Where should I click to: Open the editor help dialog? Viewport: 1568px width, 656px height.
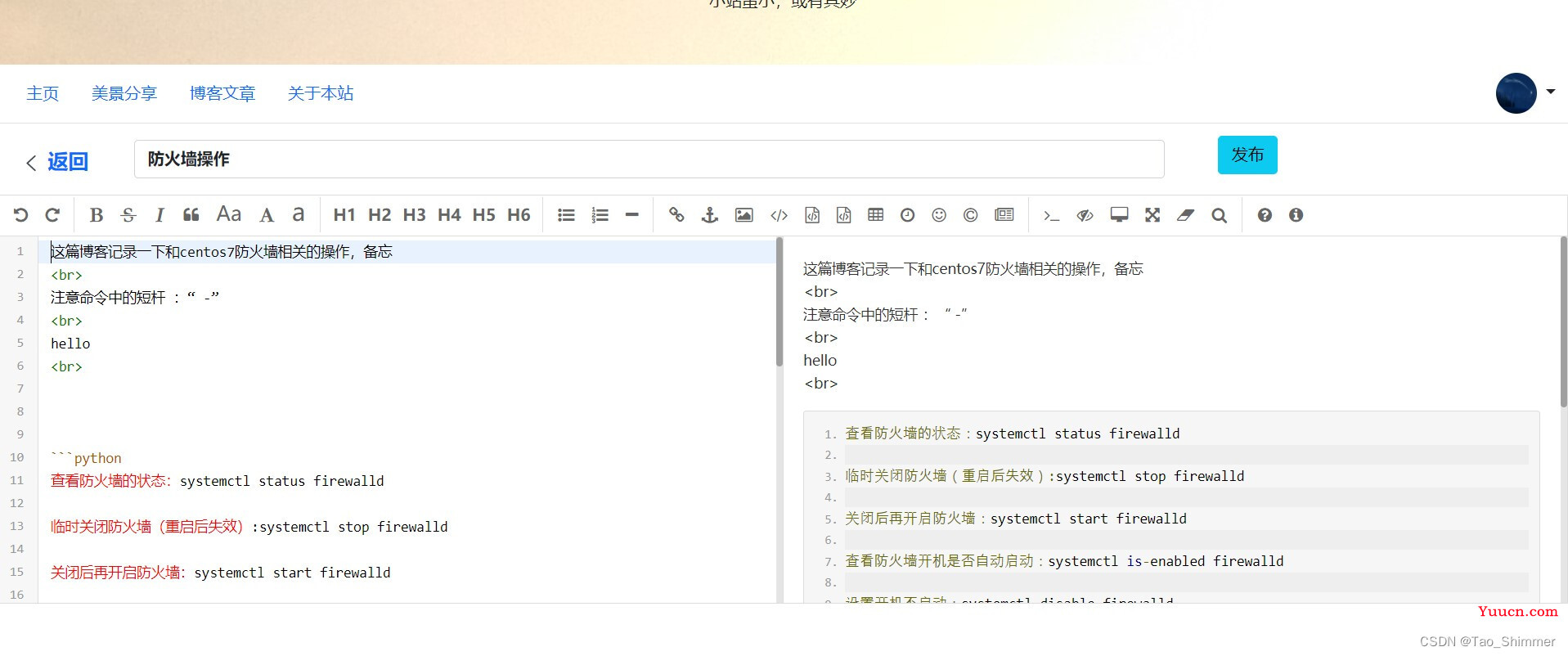click(1265, 215)
